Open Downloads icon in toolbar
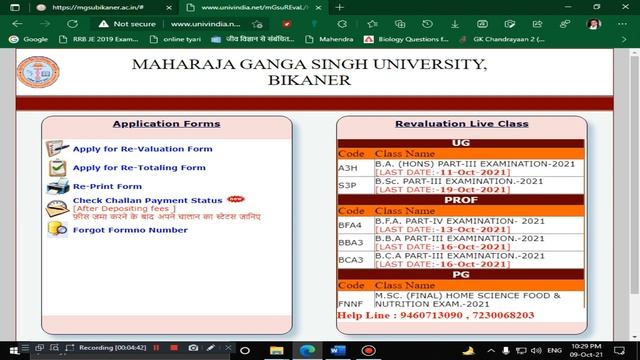Screen dimensions: 640x360 455,24
